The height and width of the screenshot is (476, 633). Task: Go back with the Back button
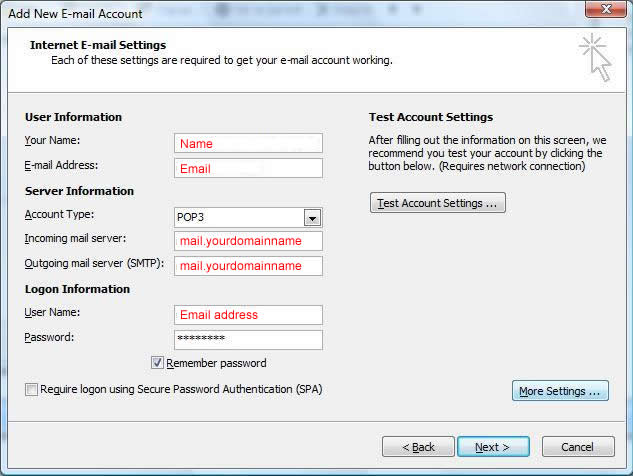(415, 446)
